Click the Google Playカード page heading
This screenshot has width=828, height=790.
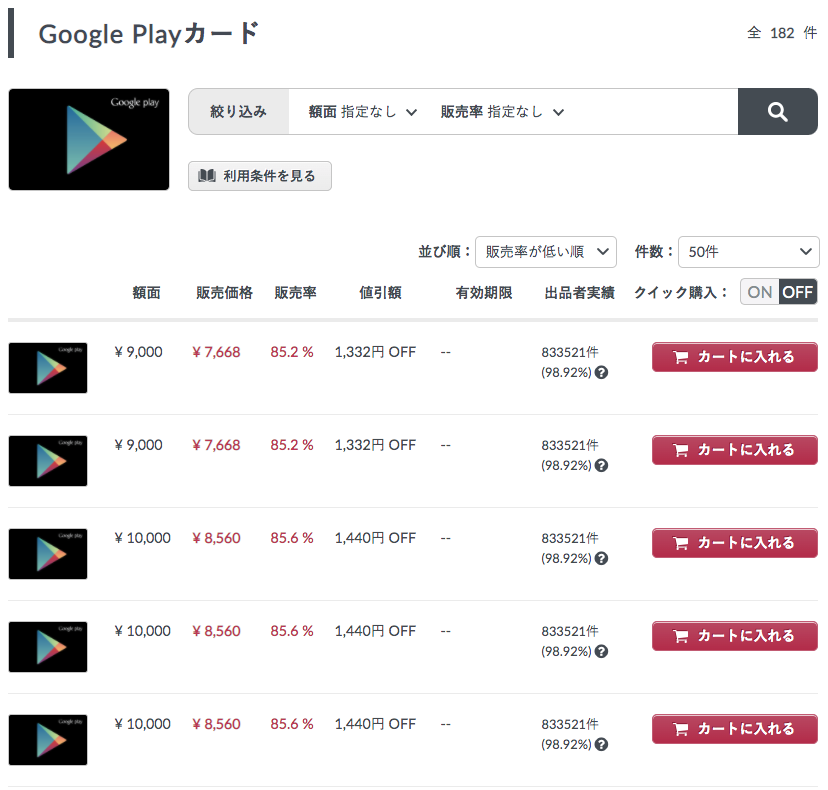149,34
